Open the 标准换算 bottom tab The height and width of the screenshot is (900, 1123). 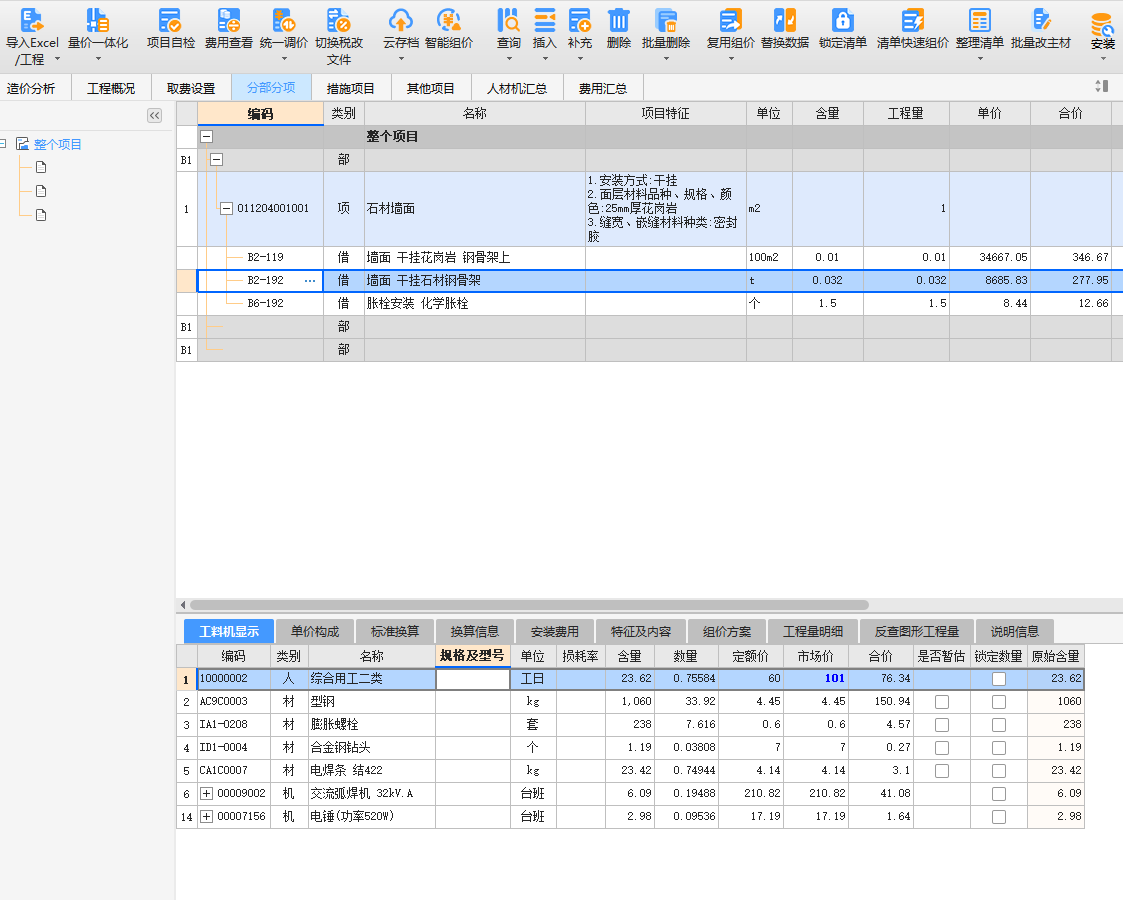395,631
